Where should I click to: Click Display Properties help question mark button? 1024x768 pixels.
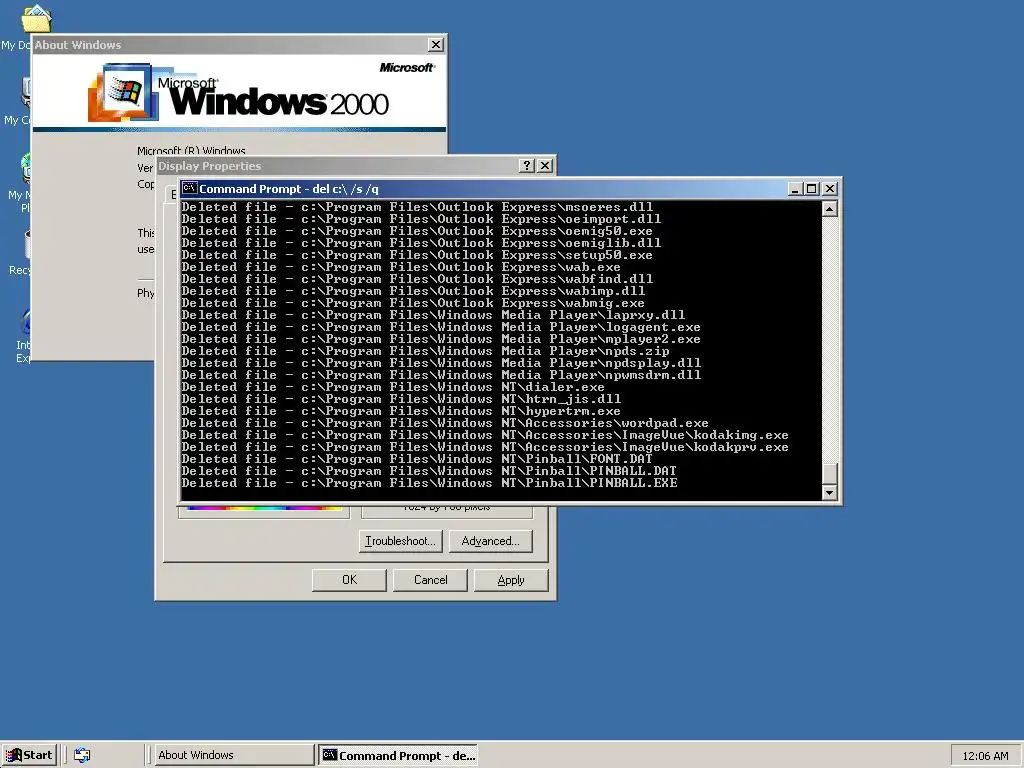[x=527, y=166]
